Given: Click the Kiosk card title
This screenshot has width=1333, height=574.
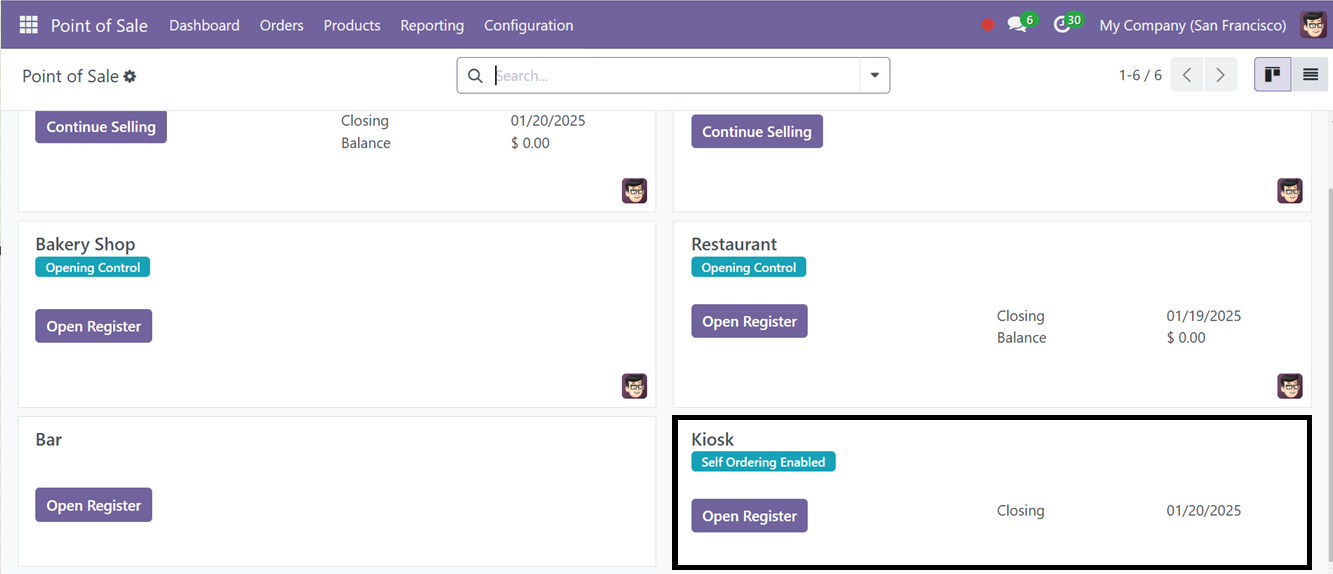Looking at the screenshot, I should click(713, 439).
